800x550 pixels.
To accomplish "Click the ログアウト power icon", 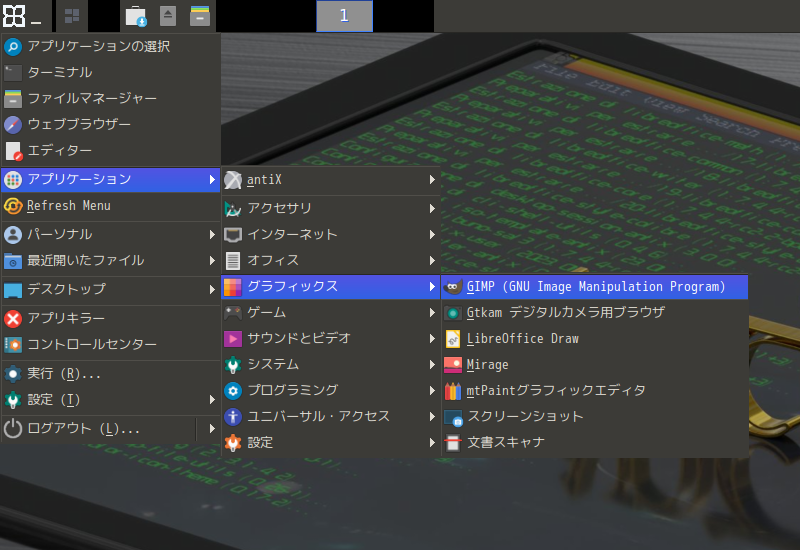I will 13,429.
